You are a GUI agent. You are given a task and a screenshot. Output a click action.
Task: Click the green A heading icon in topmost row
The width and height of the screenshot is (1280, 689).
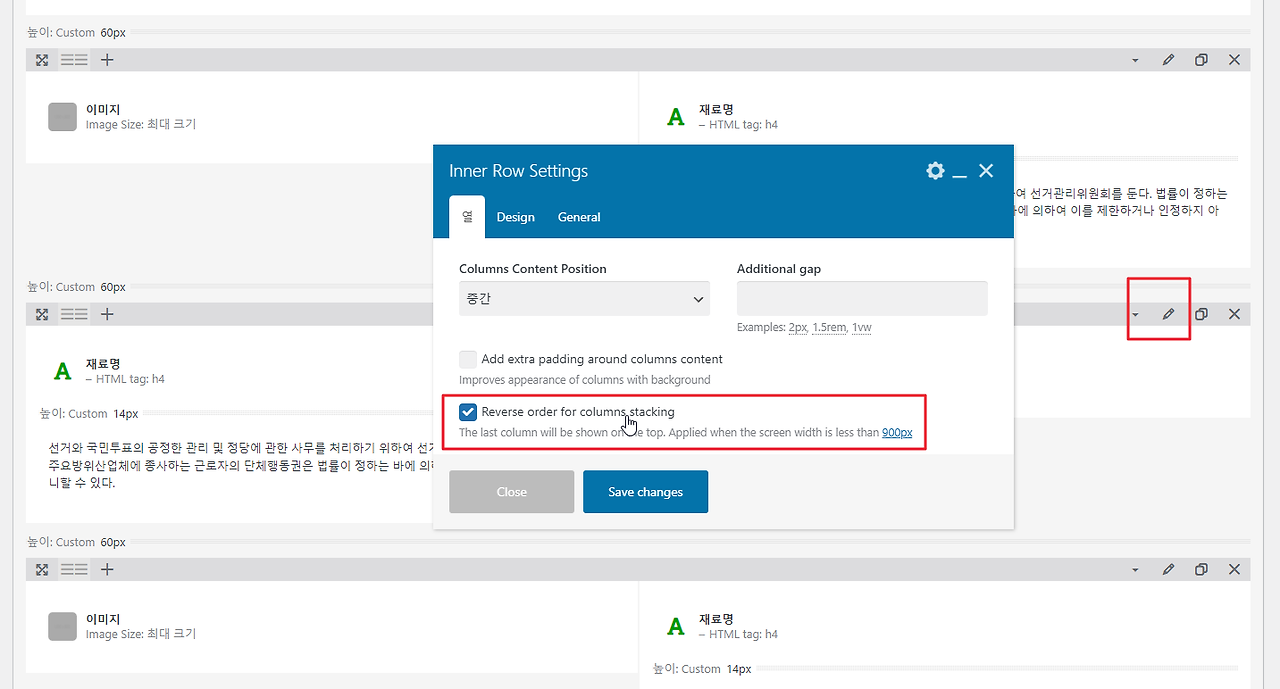676,117
